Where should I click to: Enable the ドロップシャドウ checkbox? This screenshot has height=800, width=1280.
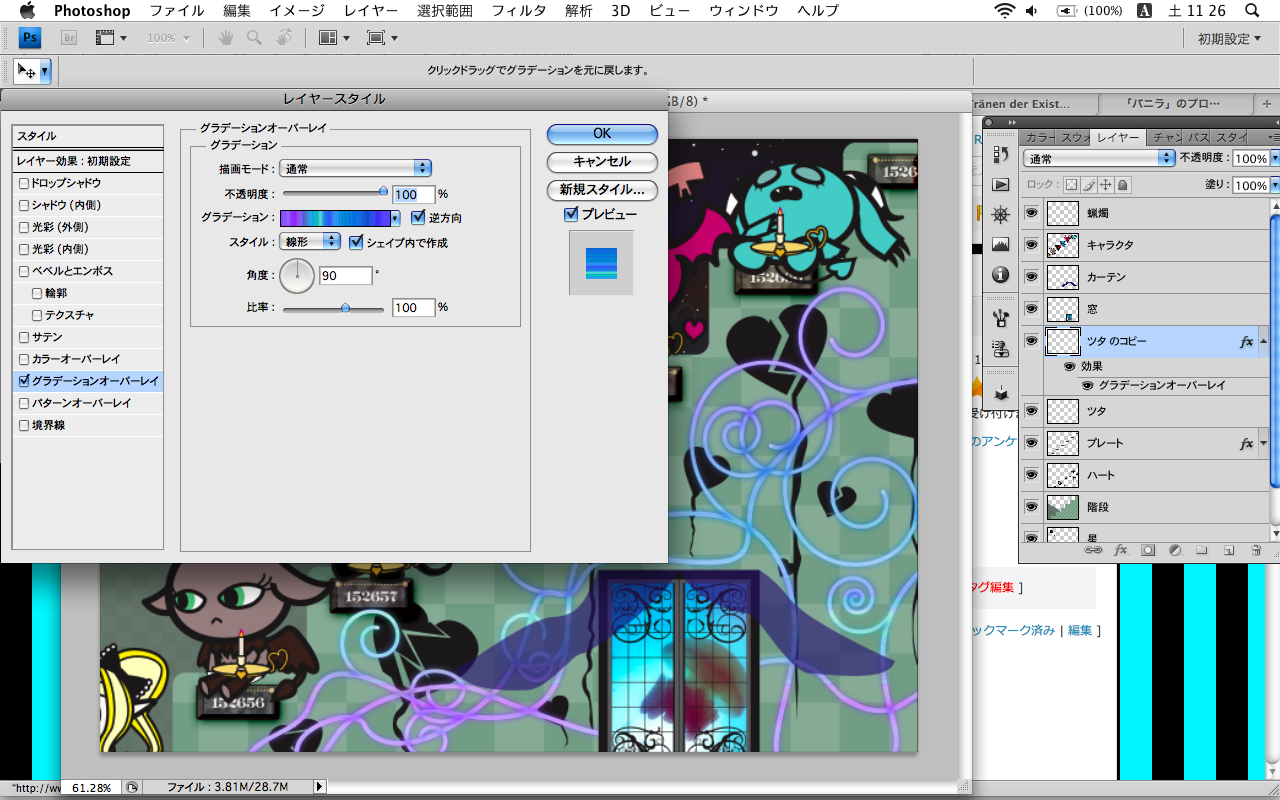click(x=24, y=183)
